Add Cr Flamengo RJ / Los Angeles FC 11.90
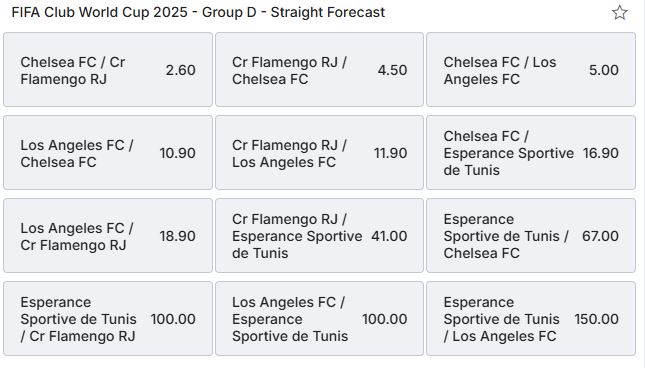 click(319, 153)
